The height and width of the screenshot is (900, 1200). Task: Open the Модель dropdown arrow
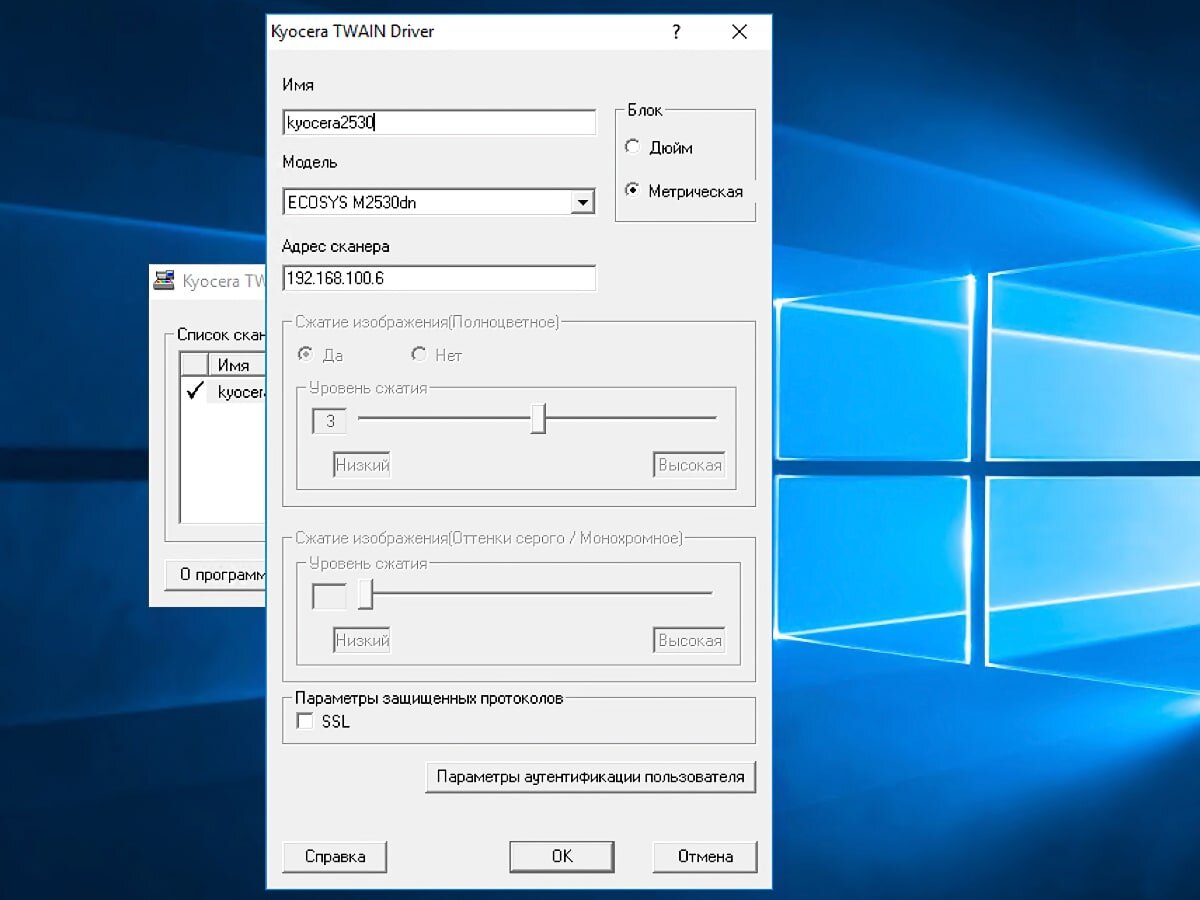click(x=582, y=202)
